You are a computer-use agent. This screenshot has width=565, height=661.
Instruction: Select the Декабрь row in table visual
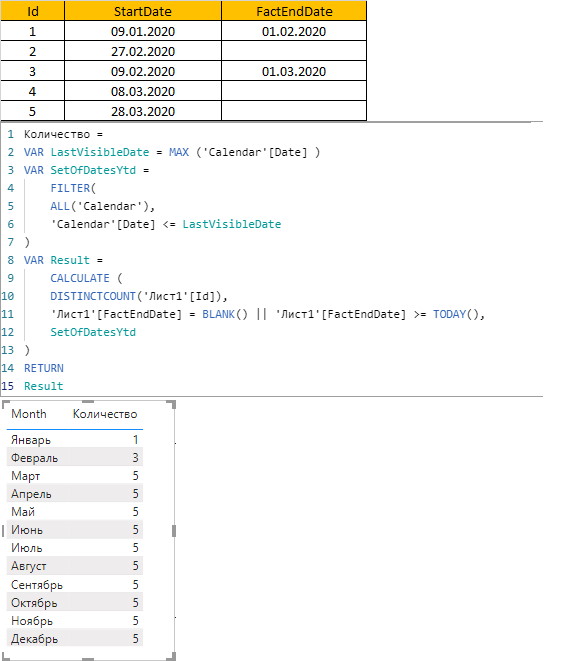[x=75, y=639]
